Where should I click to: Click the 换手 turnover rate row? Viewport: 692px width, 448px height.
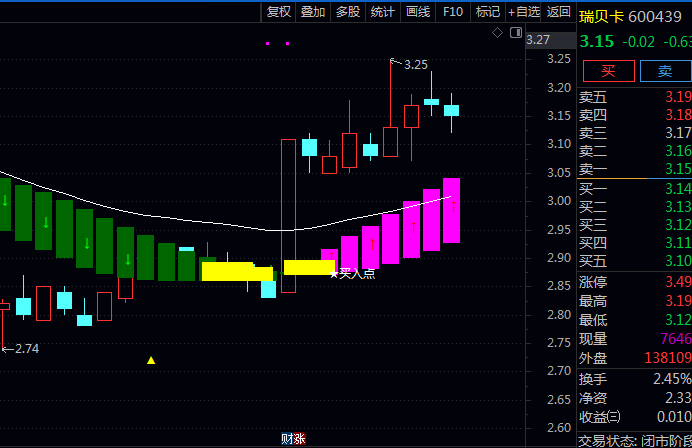[x=635, y=379]
